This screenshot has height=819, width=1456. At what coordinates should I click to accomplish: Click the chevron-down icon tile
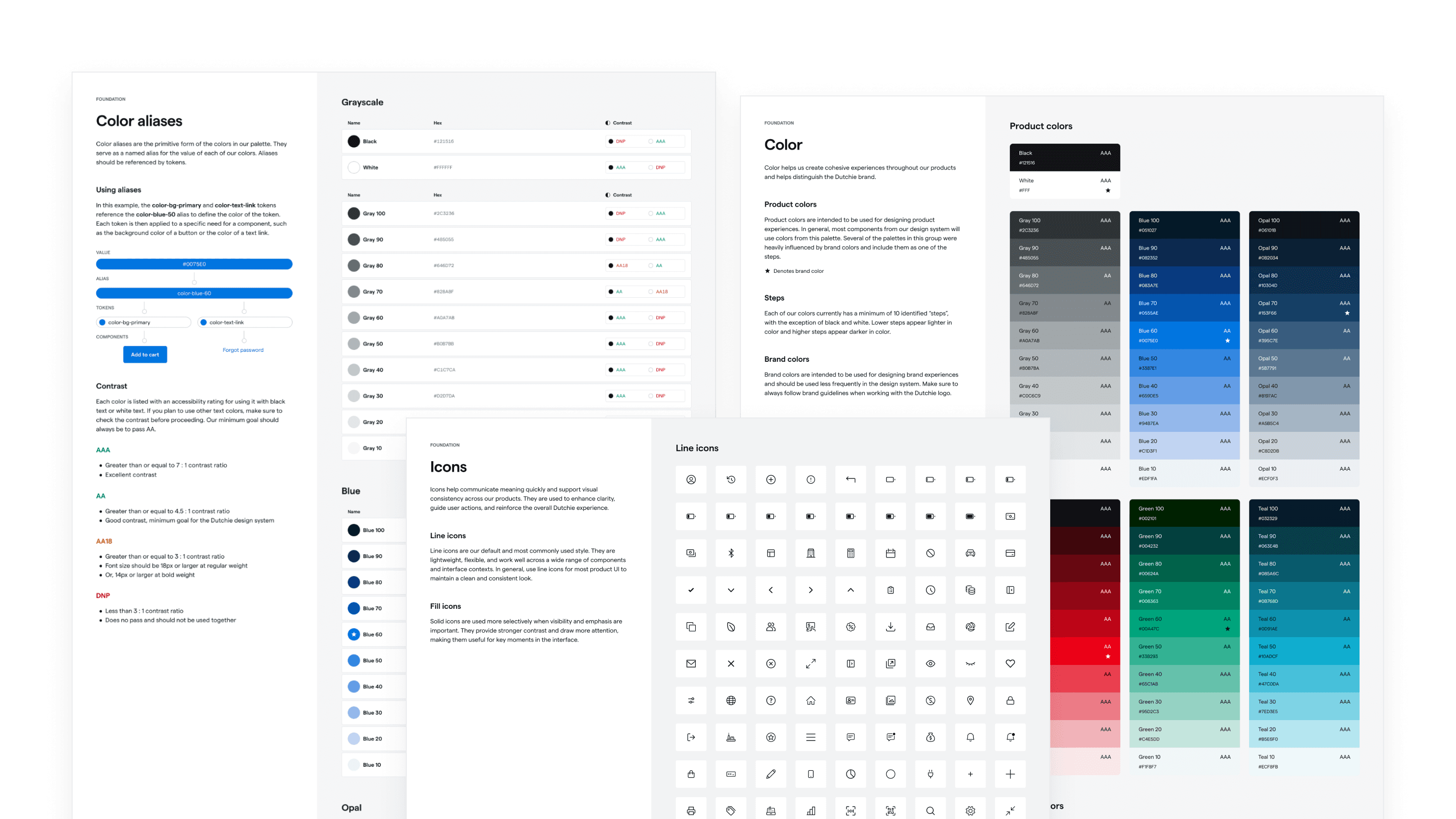pos(731,590)
